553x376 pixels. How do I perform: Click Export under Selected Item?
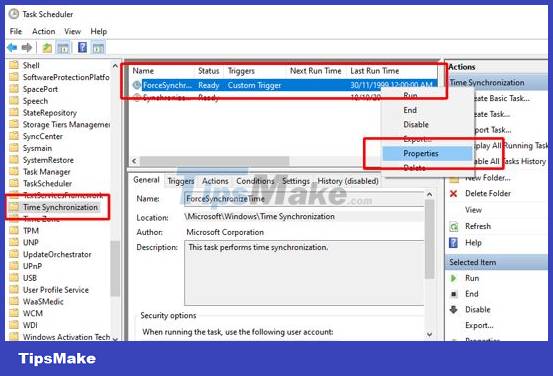pyautogui.click(x=479, y=325)
